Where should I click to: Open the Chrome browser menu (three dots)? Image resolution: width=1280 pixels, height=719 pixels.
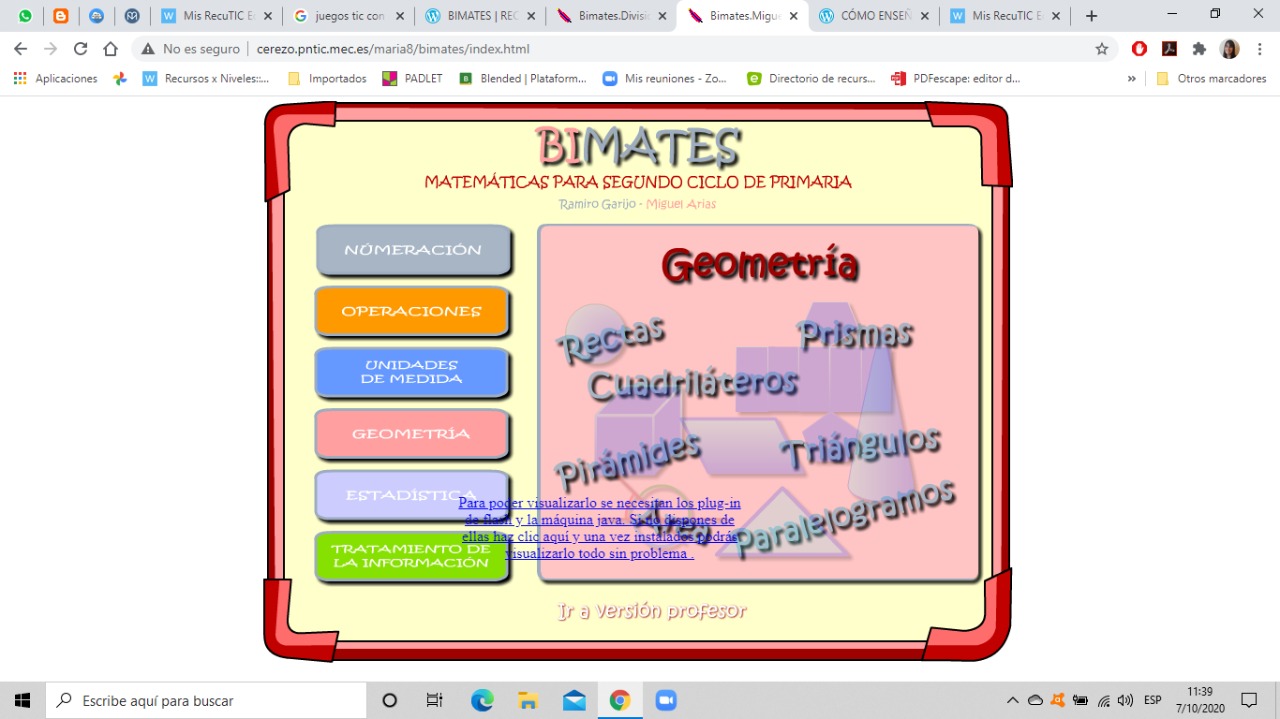click(1259, 49)
